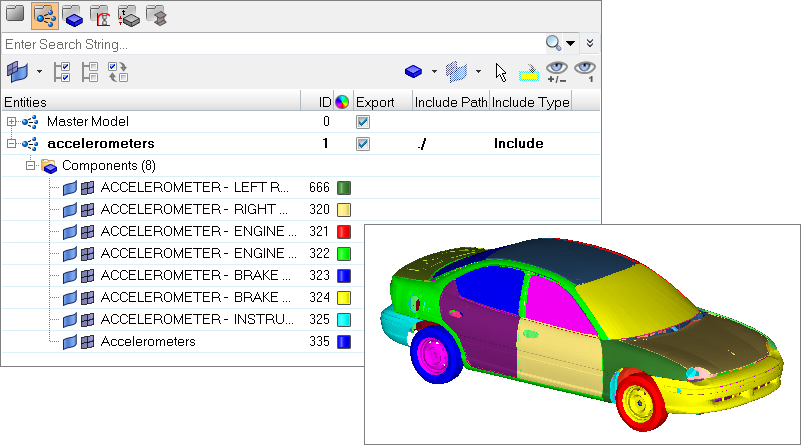This screenshot has height=445, width=801.
Task: Activate the arrow pointer selector tool
Action: tap(502, 72)
